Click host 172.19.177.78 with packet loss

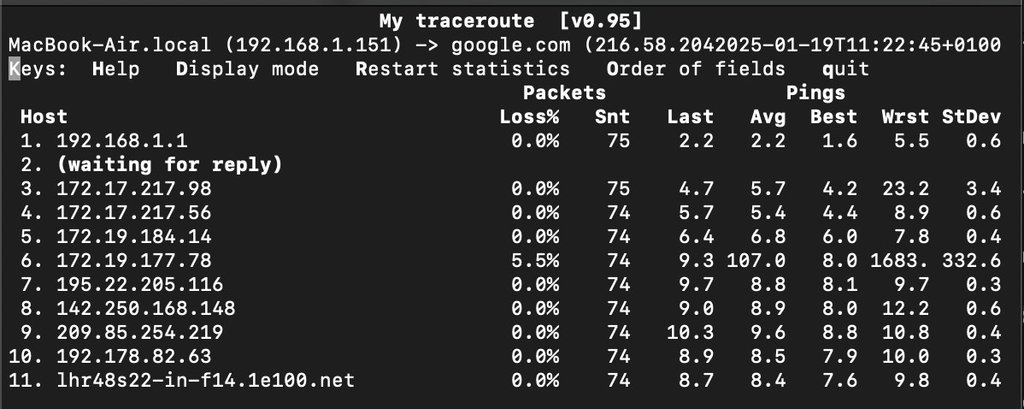pyautogui.click(x=133, y=260)
